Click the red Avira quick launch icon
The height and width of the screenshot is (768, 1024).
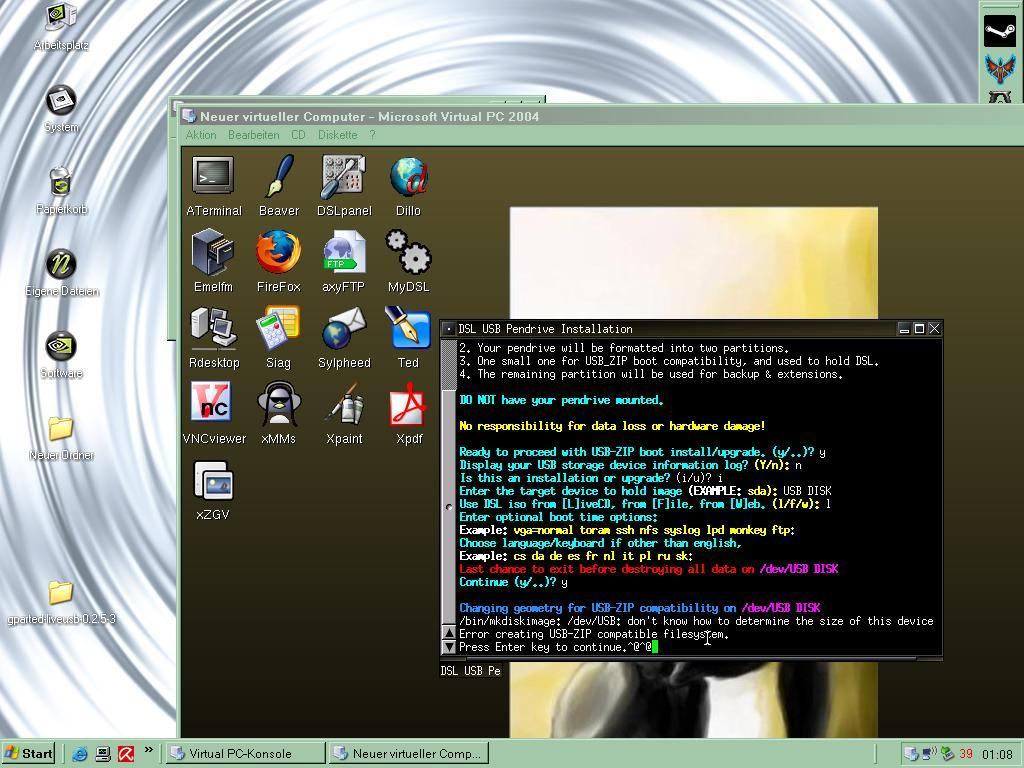point(126,754)
